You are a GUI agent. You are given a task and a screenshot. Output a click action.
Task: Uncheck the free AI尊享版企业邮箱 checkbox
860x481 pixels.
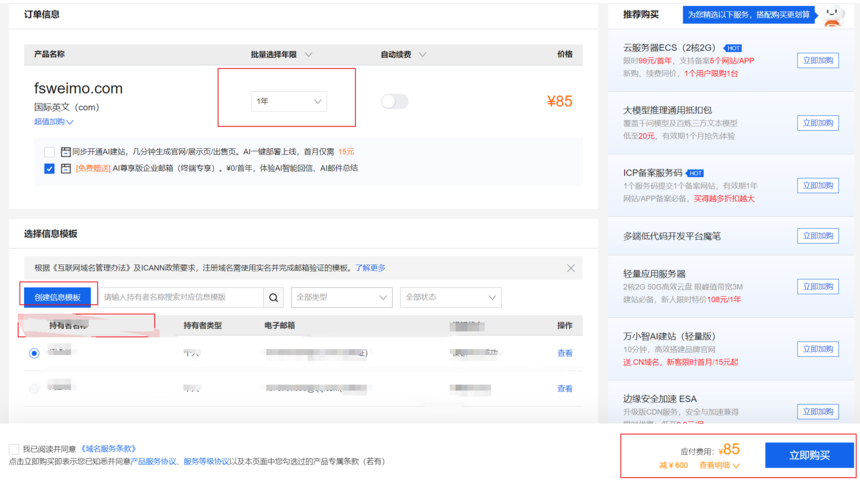click(49, 168)
